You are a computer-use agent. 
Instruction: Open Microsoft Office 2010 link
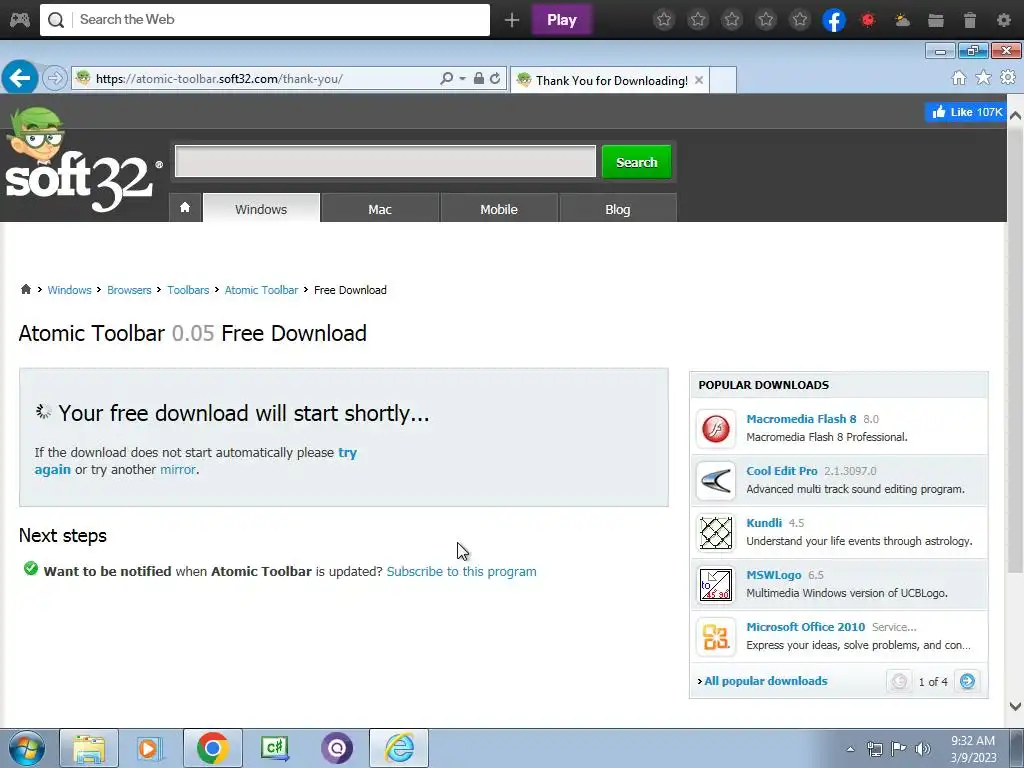click(806, 627)
